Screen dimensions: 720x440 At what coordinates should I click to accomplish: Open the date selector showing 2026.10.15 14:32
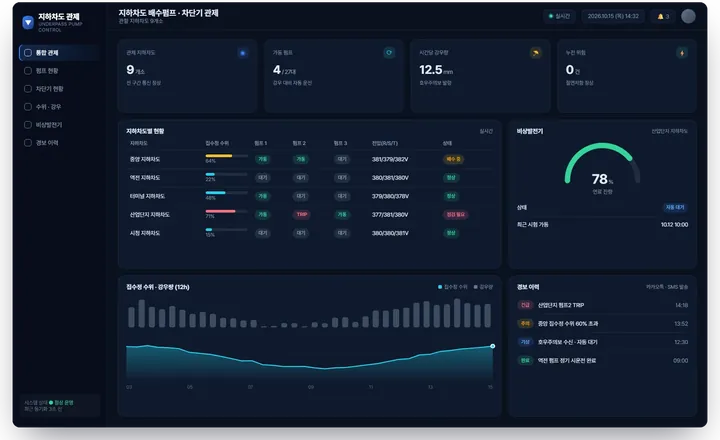(613, 16)
